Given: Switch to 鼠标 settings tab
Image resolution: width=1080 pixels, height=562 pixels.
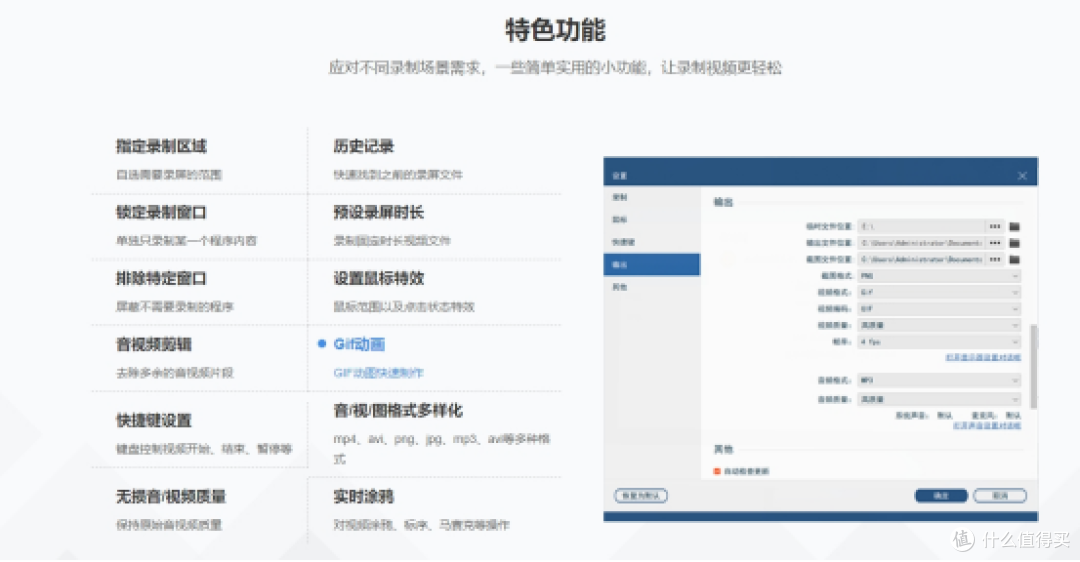Looking at the screenshot, I should click(x=652, y=220).
